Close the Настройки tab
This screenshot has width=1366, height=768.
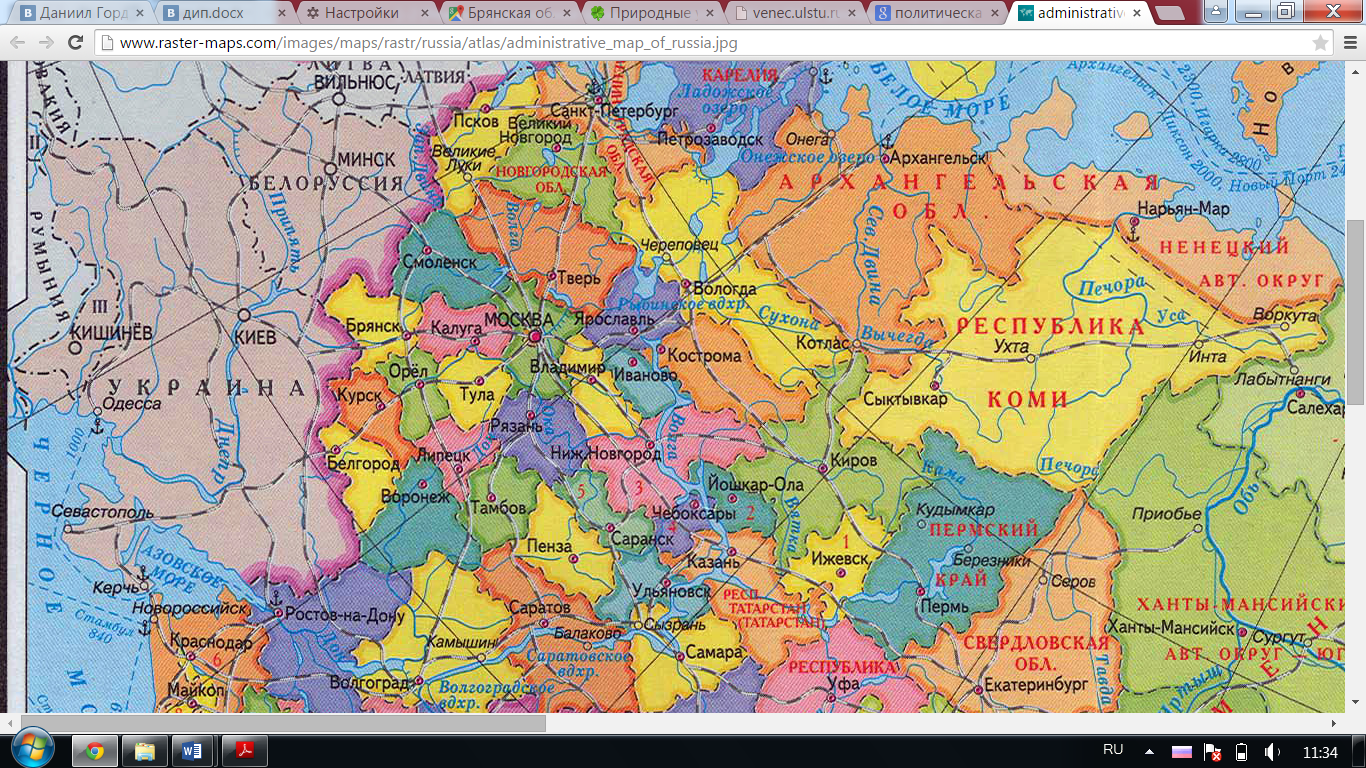[x=422, y=14]
